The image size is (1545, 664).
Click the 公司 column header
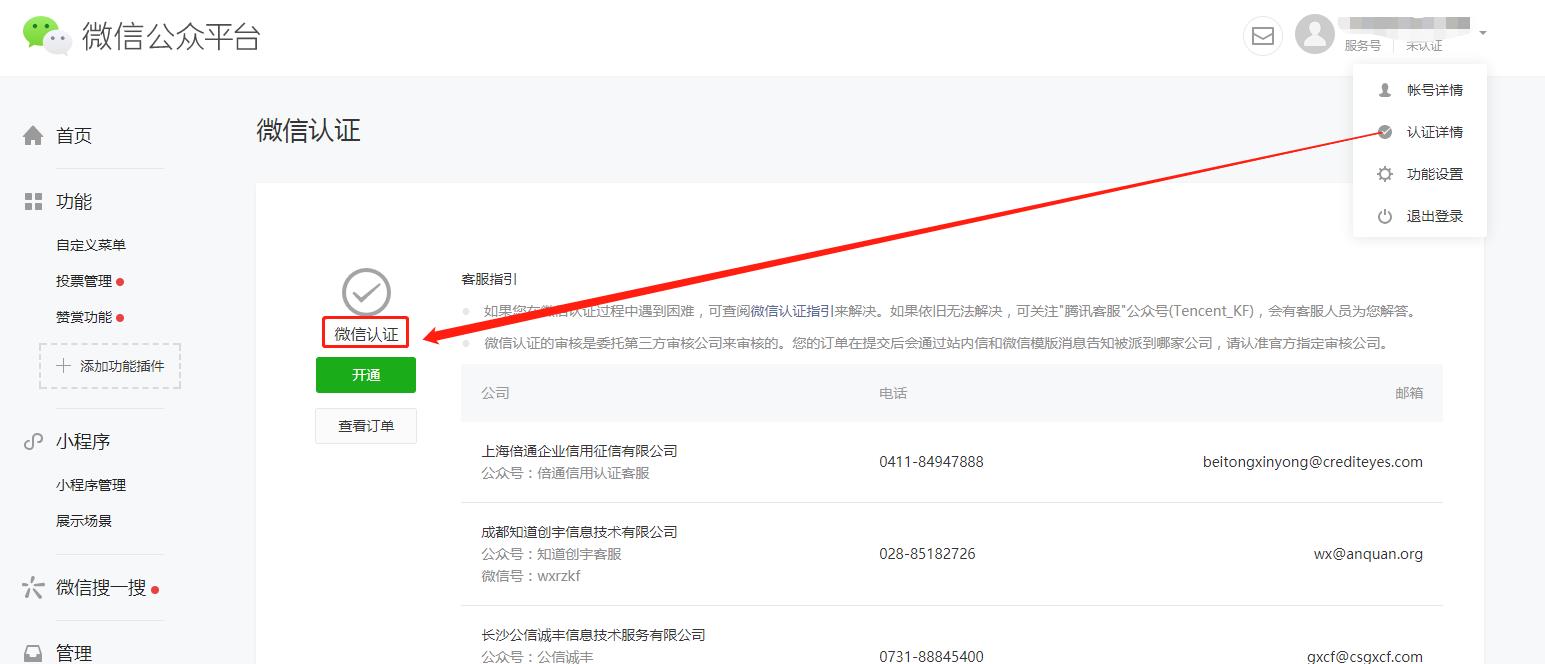pyautogui.click(x=495, y=393)
